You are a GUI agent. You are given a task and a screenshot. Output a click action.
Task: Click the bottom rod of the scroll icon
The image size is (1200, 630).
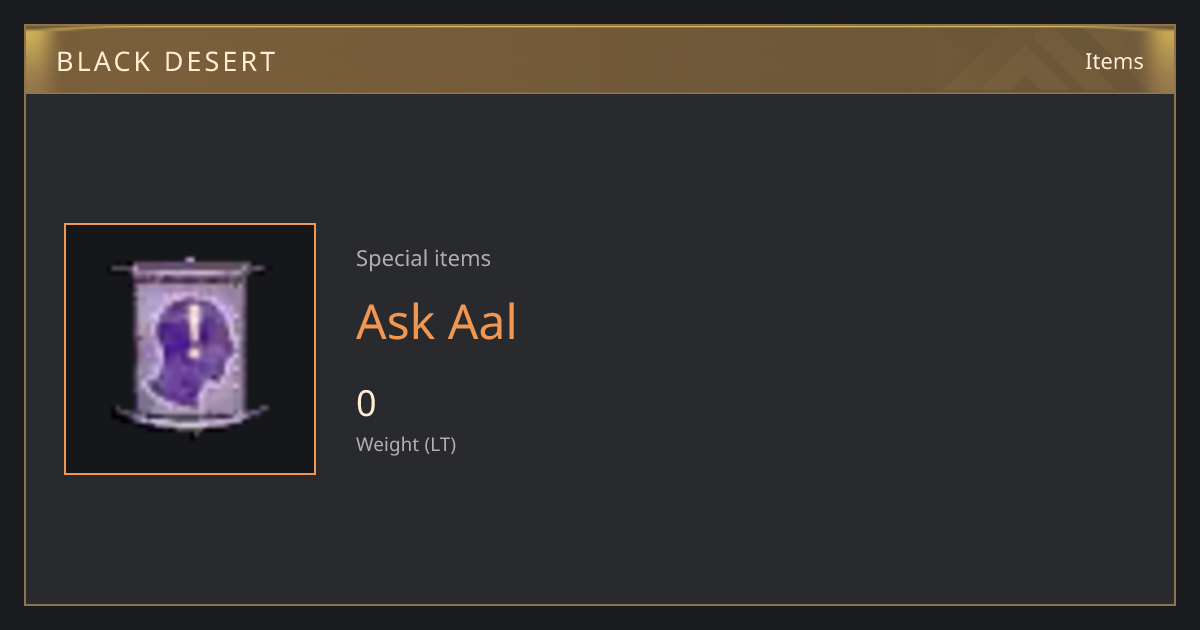click(x=190, y=418)
